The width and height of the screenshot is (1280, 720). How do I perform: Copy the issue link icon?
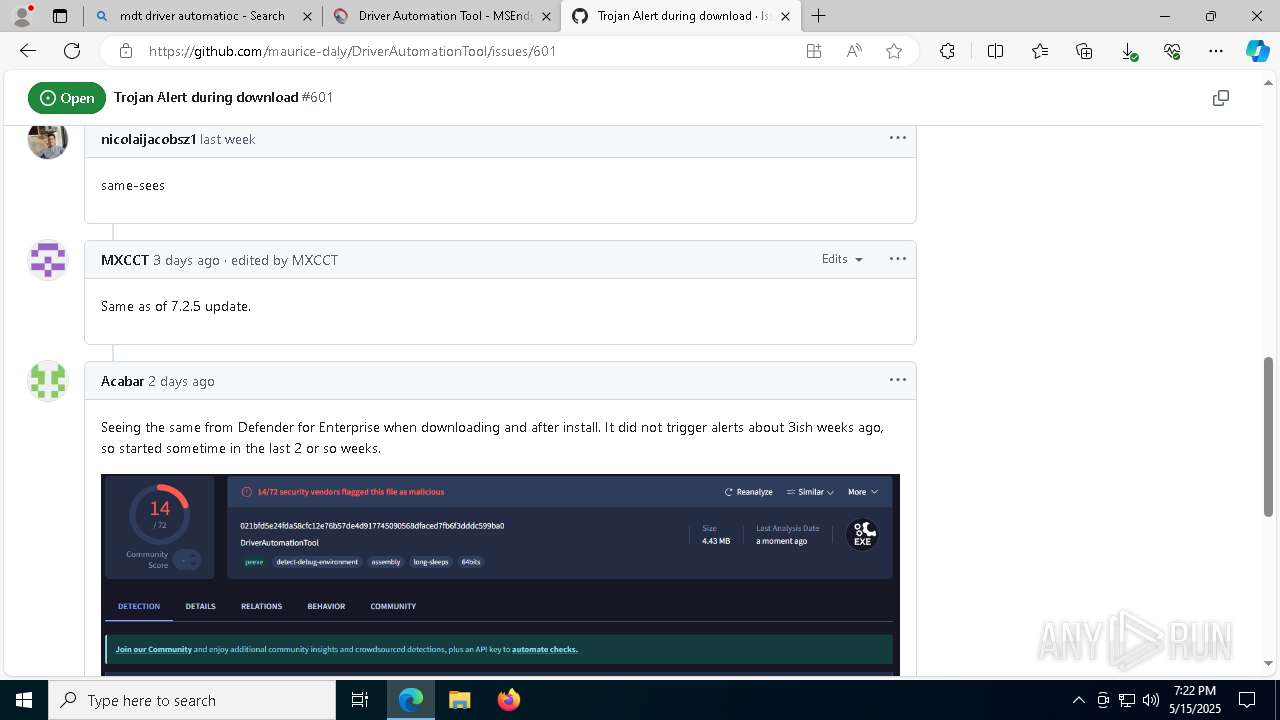click(1220, 98)
